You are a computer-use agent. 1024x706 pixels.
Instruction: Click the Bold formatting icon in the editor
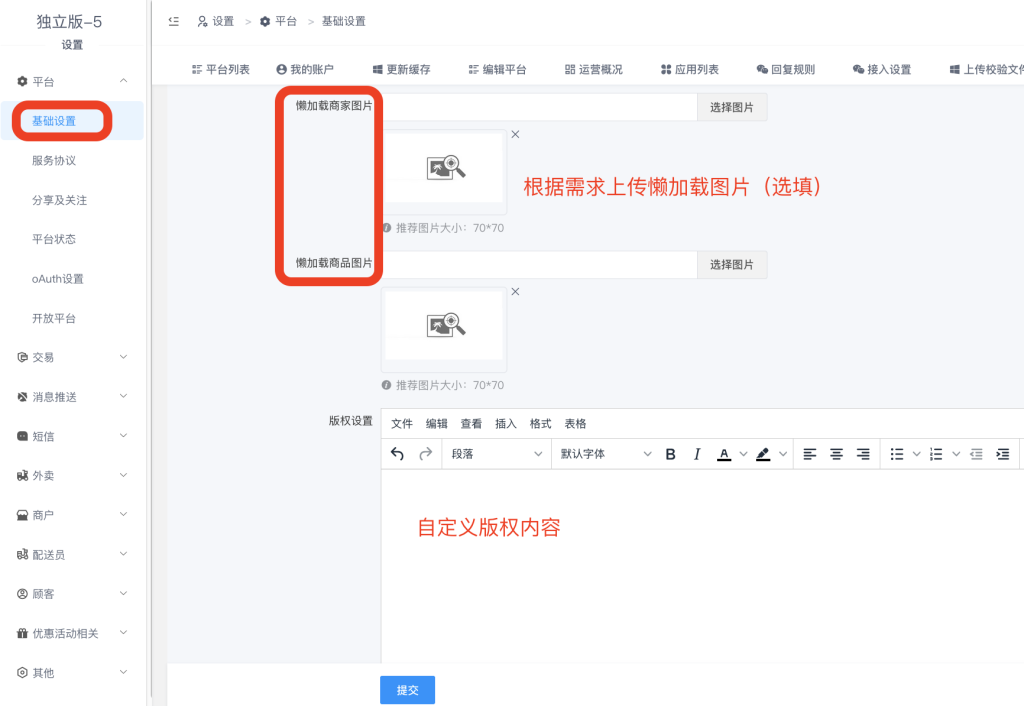[x=671, y=454]
